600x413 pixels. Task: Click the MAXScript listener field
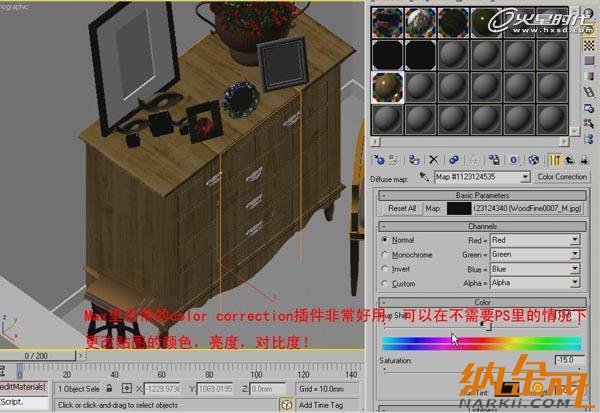click(24, 402)
